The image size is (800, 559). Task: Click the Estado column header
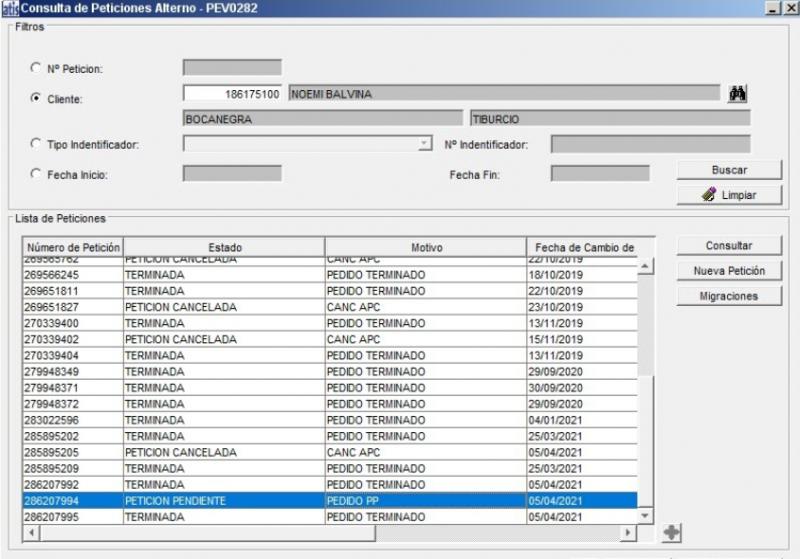pos(224,247)
